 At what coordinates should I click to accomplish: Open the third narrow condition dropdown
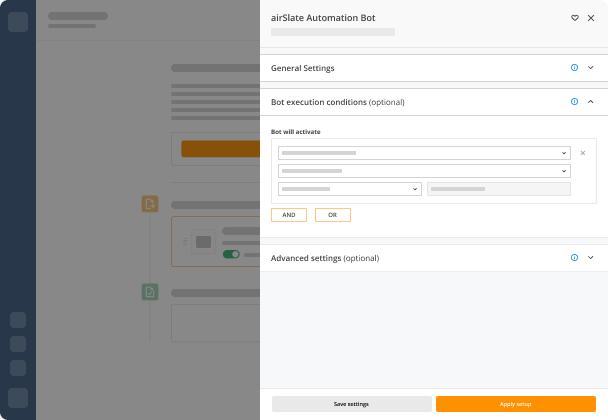(350, 189)
